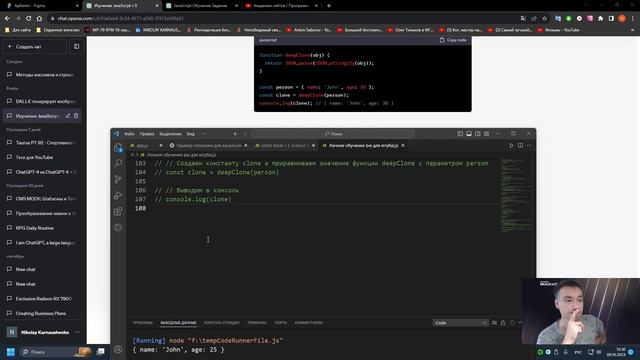The image size is (640, 360).
Task: Open the Source Control view in VS Code
Action: click(118, 179)
